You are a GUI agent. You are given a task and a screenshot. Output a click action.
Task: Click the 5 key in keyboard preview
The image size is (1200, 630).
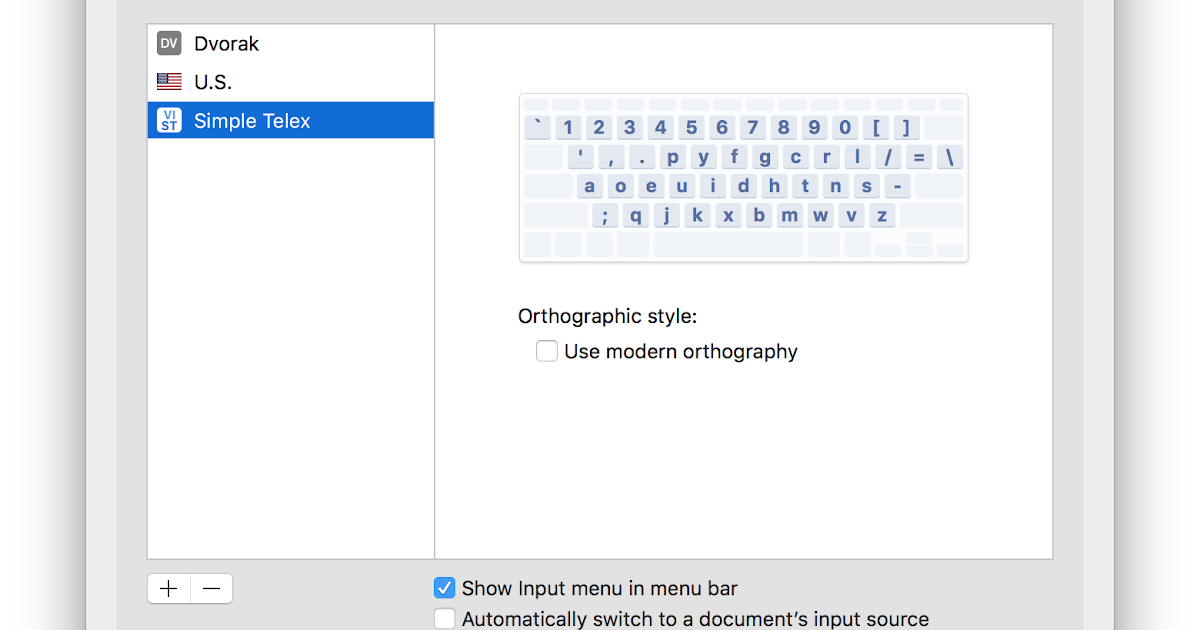coord(691,127)
